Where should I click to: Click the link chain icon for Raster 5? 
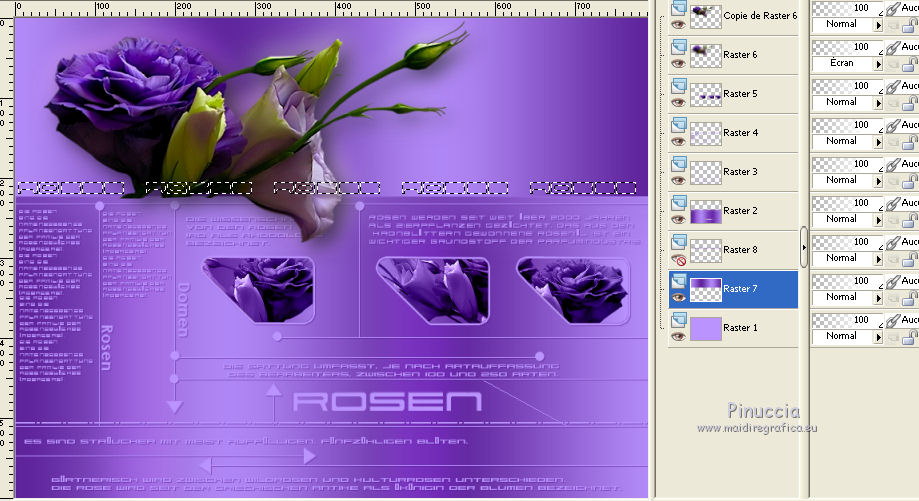(x=893, y=87)
